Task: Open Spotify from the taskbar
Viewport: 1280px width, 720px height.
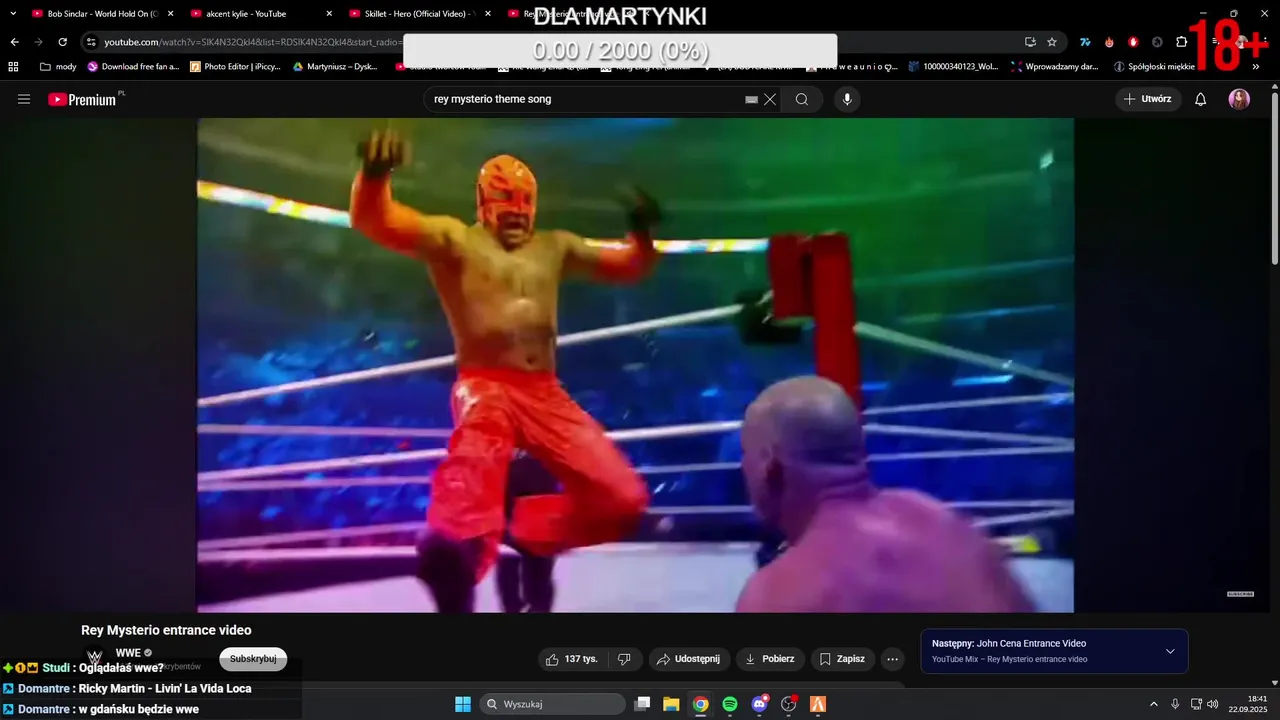Action: pos(730,704)
